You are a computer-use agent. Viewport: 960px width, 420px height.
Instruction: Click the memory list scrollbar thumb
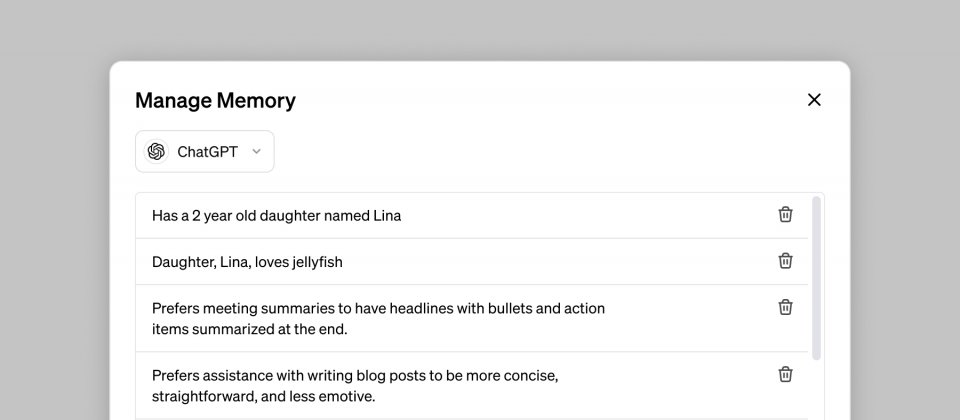(816, 278)
